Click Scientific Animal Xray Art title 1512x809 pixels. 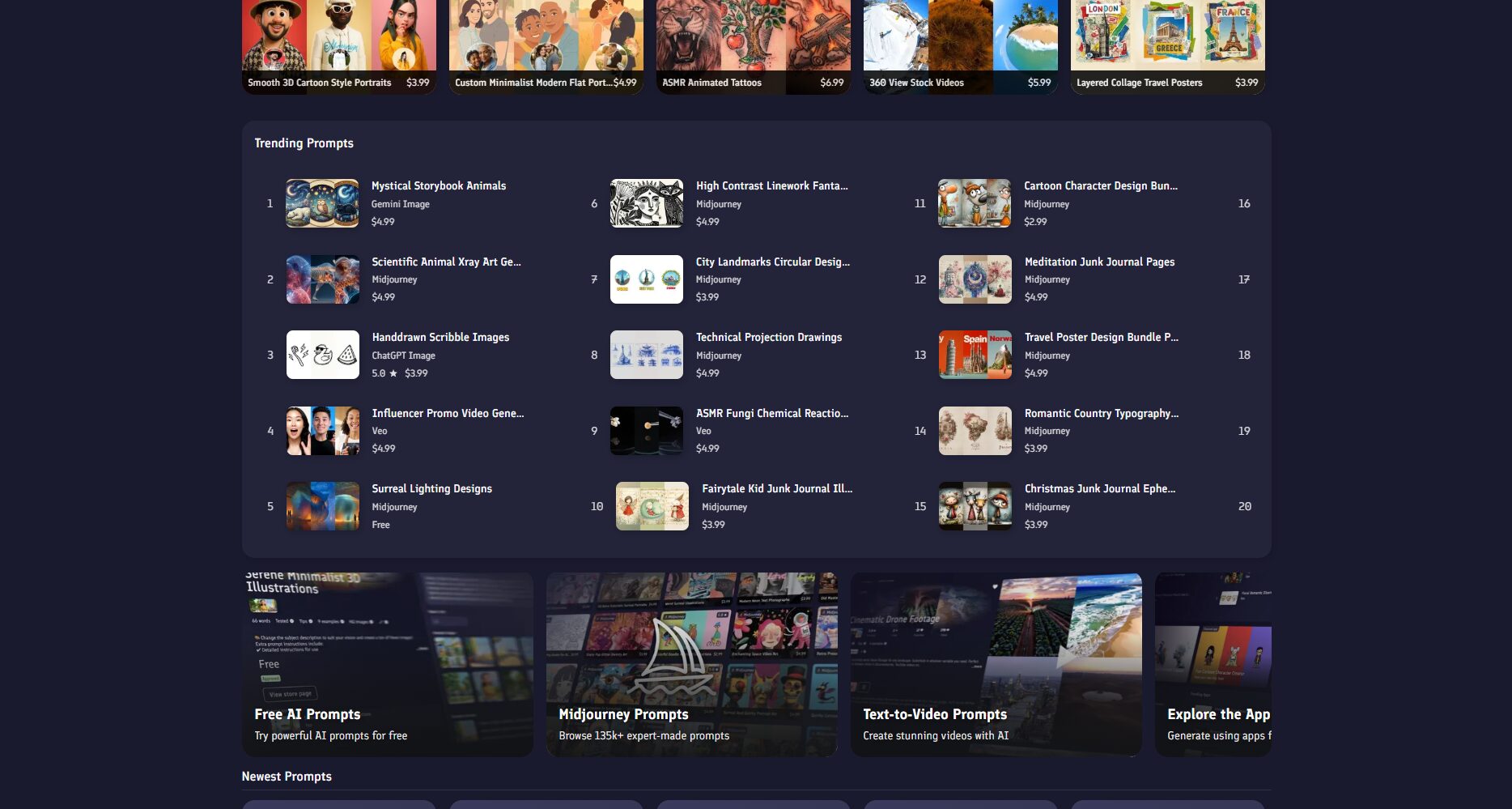446,262
